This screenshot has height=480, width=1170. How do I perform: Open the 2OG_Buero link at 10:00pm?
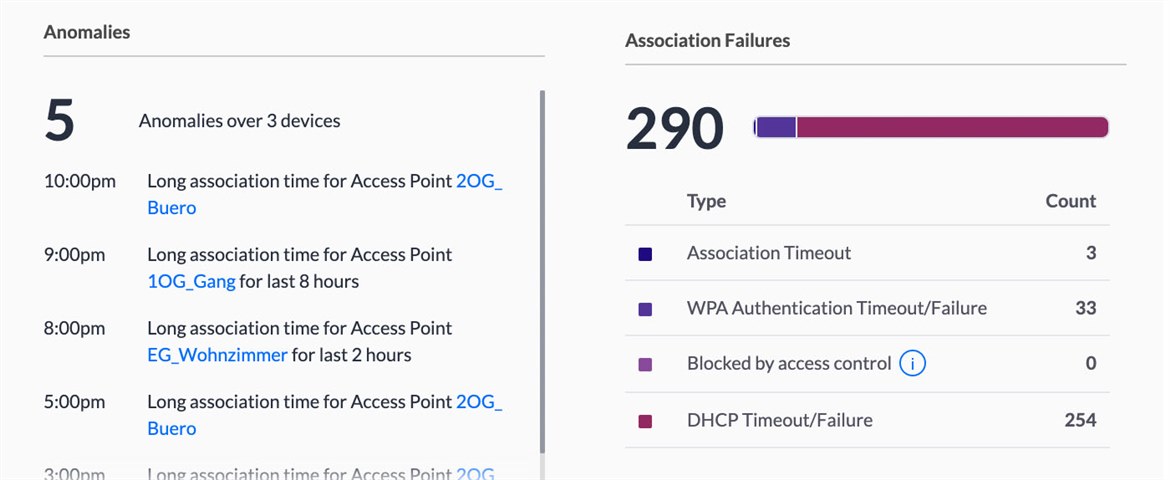pos(325,194)
